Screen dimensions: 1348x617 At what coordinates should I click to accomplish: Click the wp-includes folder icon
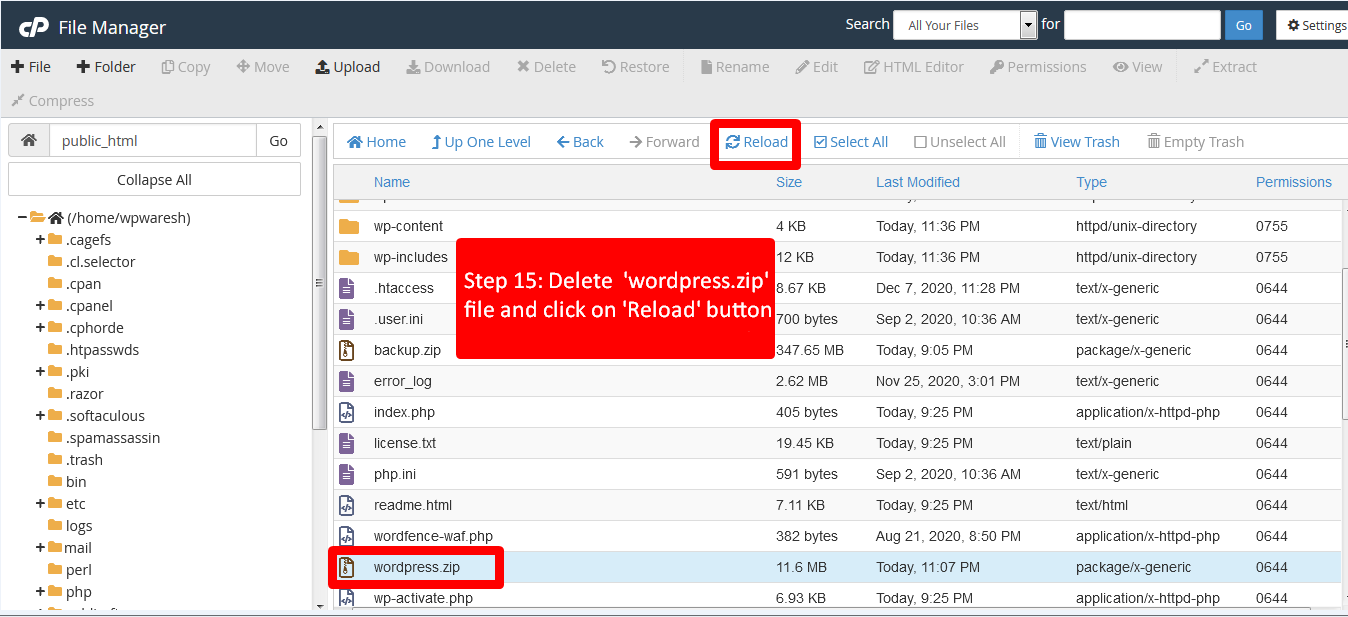tap(348, 257)
